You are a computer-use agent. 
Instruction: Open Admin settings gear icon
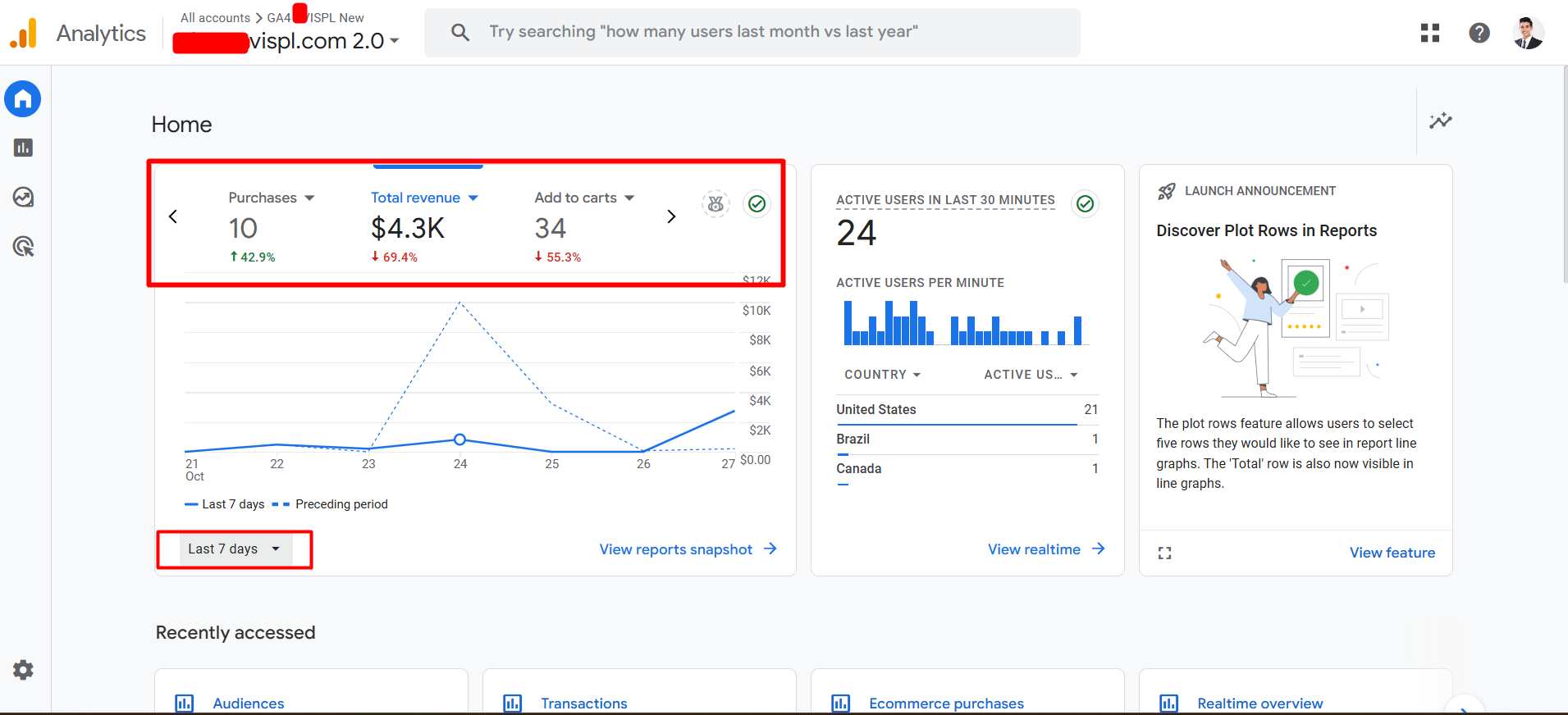pyautogui.click(x=23, y=670)
